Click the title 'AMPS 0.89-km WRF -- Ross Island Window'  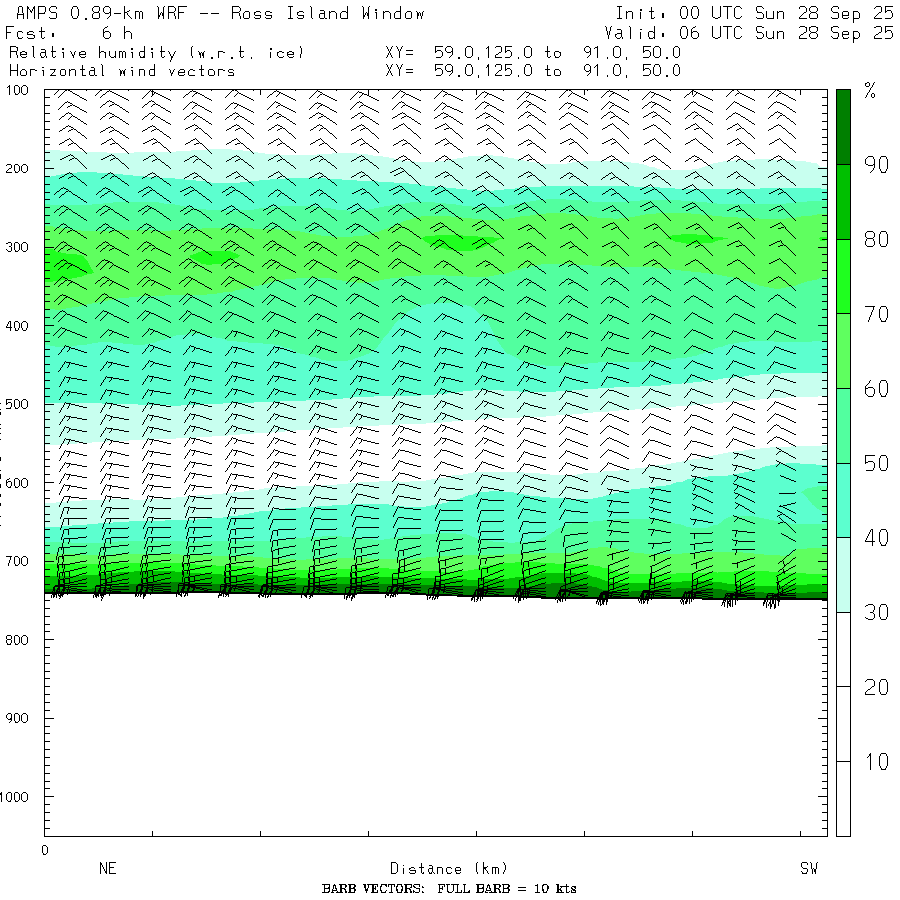[220, 13]
